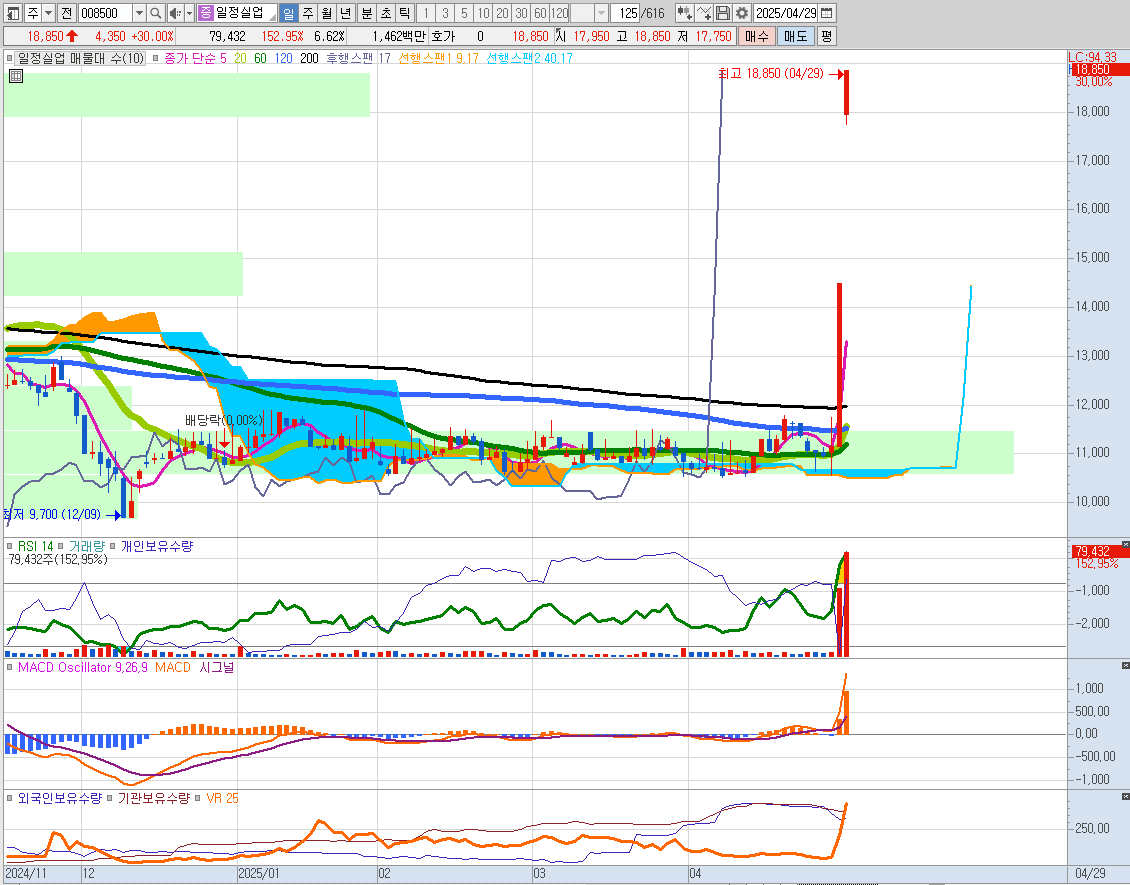Viewport: 1130px width, 885px height.
Task: Expand the custom interval dropdown arrow
Action: [601, 13]
